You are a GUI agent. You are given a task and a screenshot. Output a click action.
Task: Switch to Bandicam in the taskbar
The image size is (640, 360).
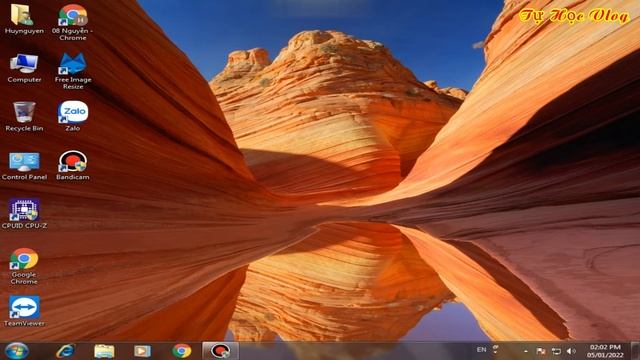pyautogui.click(x=220, y=351)
